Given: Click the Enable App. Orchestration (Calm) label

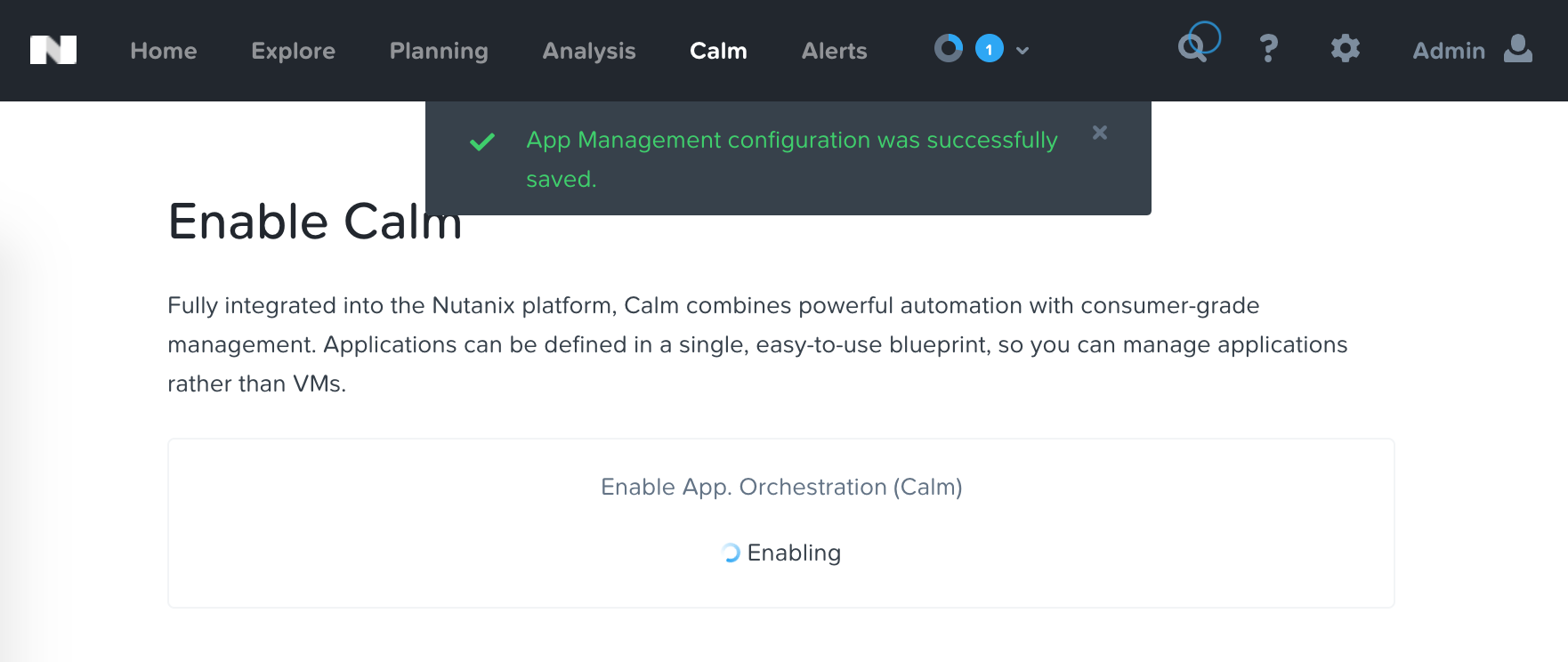Looking at the screenshot, I should (x=781, y=487).
